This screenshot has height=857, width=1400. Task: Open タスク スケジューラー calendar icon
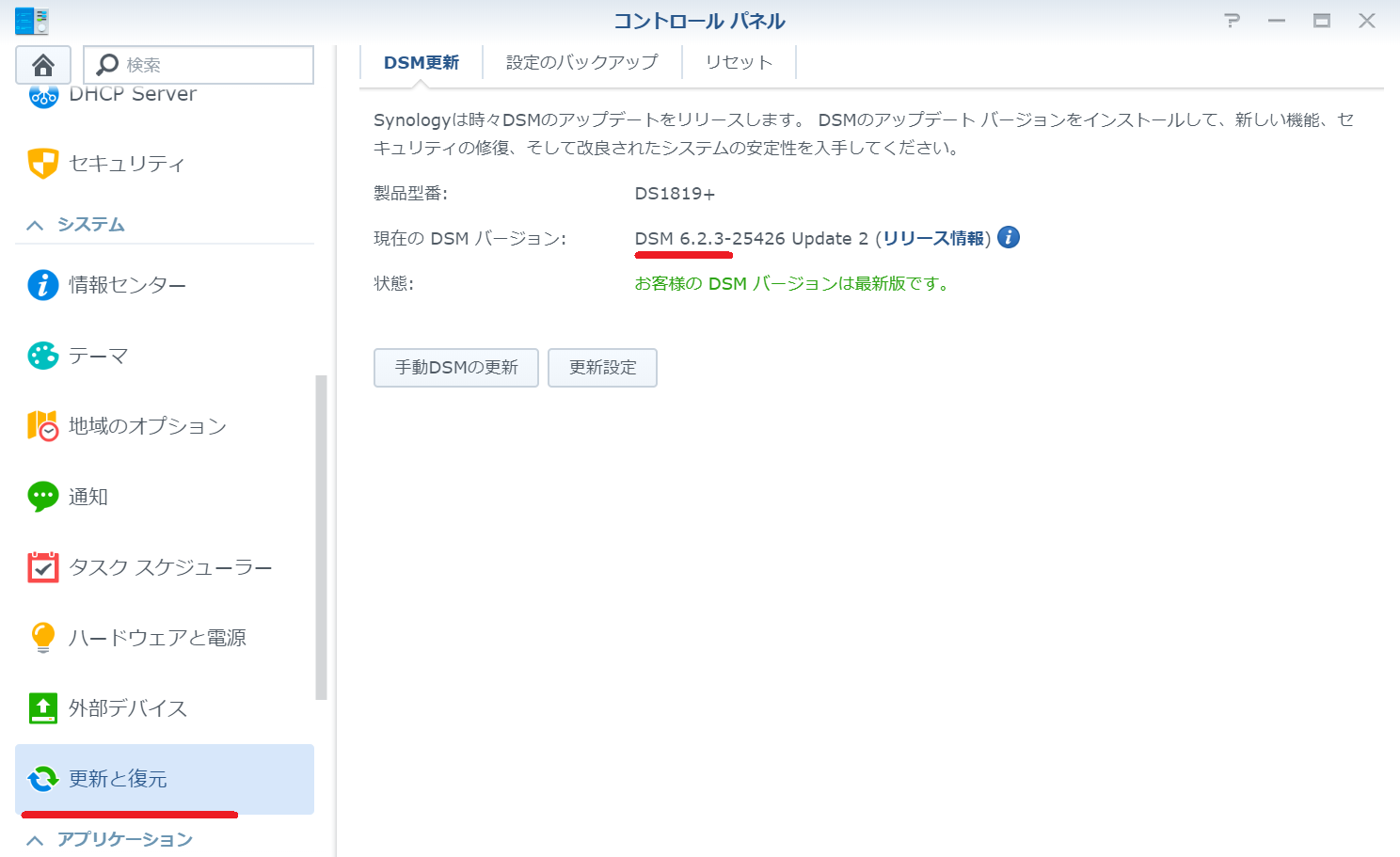pos(43,567)
